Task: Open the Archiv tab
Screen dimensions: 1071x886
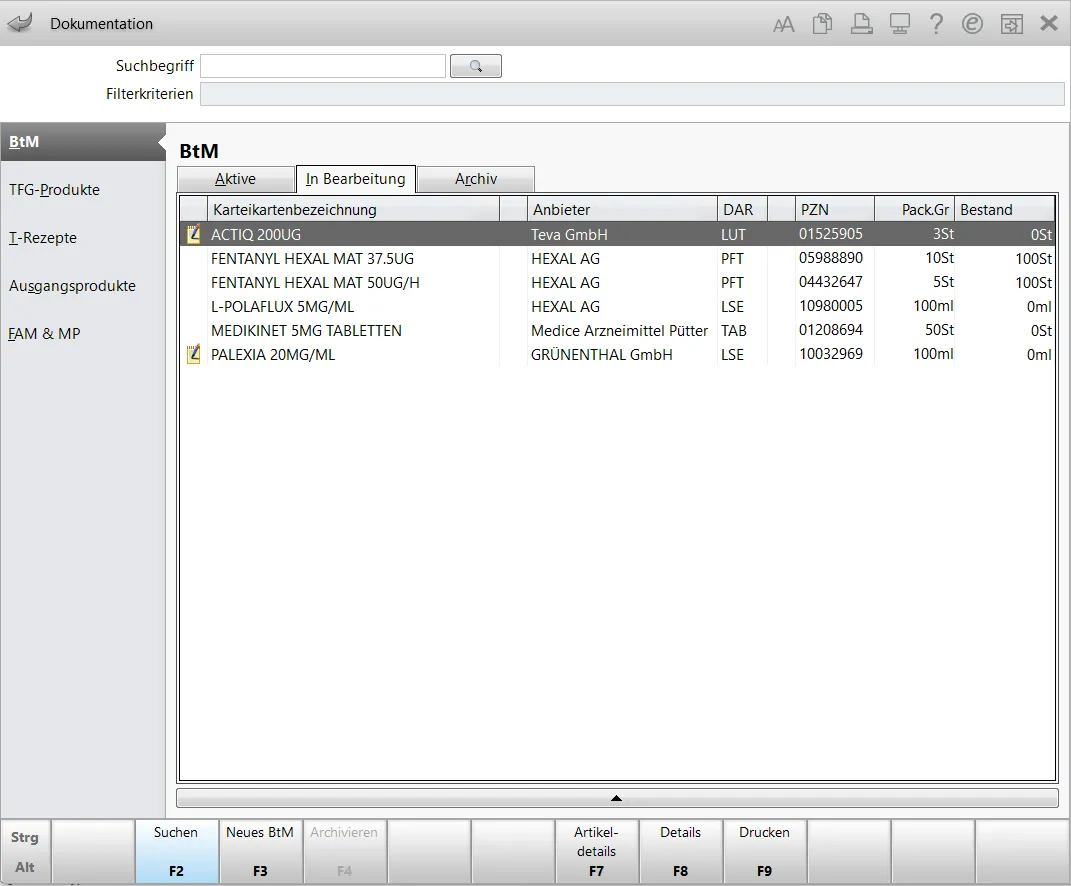Action: (476, 179)
